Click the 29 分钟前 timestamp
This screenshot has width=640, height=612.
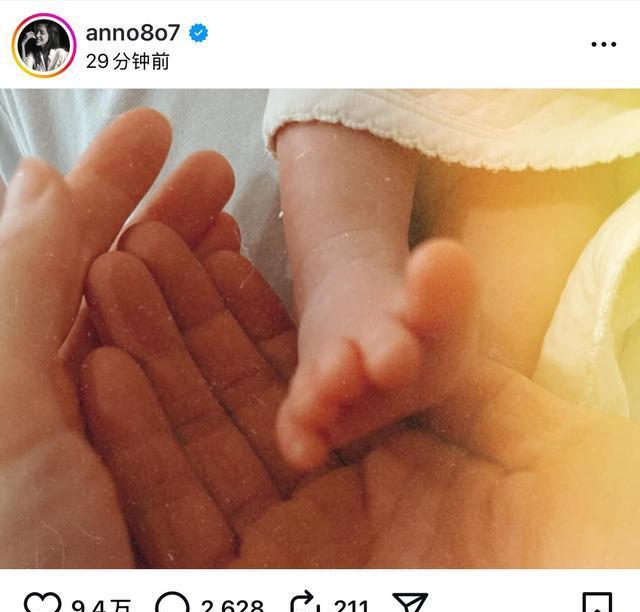[x=128, y=62]
